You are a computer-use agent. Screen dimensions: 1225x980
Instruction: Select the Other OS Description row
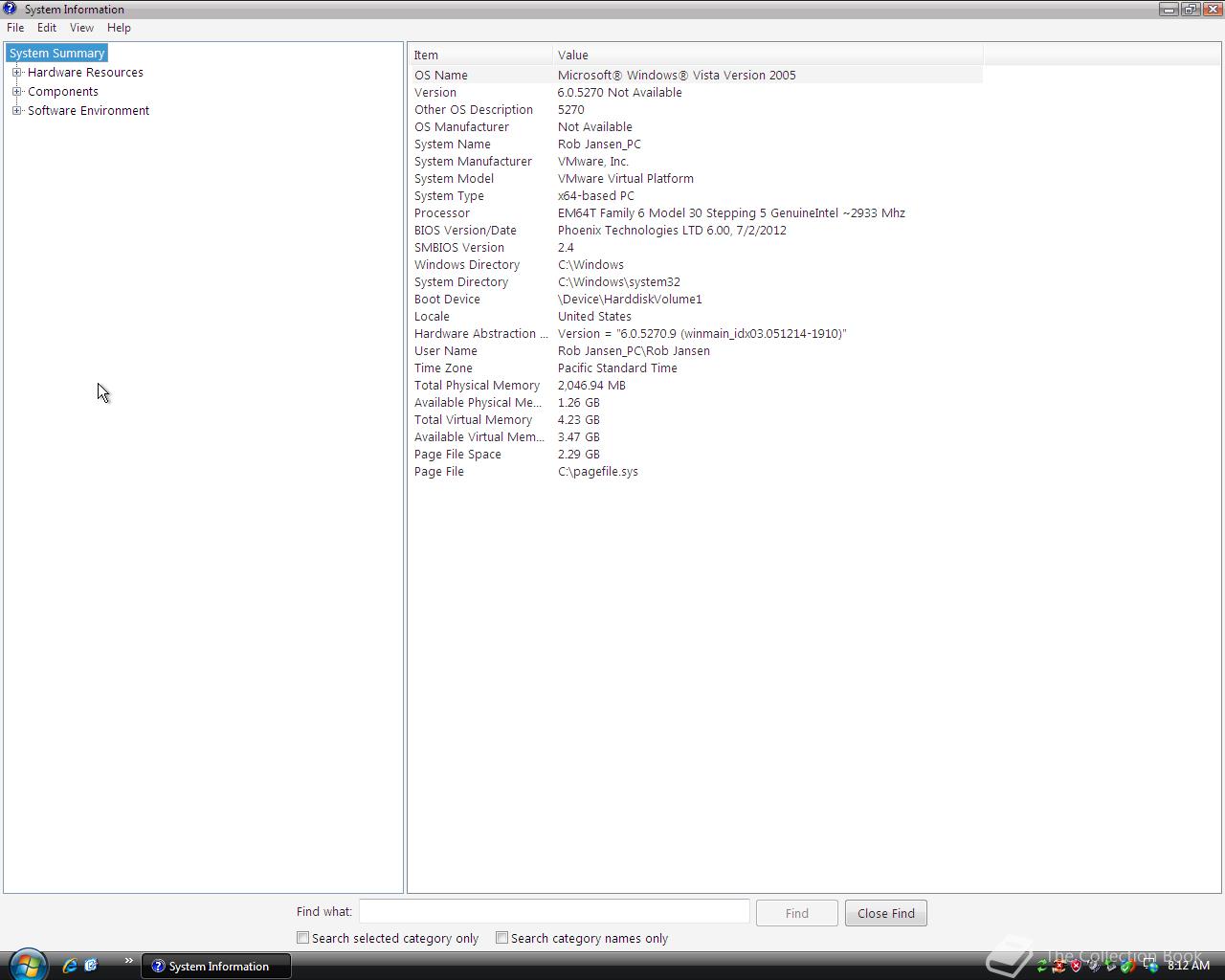point(696,109)
